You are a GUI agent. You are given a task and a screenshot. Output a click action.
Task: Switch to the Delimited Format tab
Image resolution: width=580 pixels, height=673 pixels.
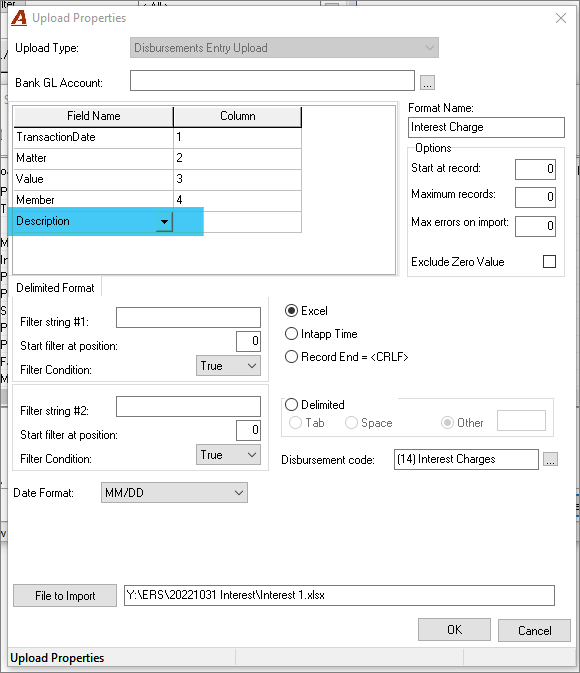(55, 288)
